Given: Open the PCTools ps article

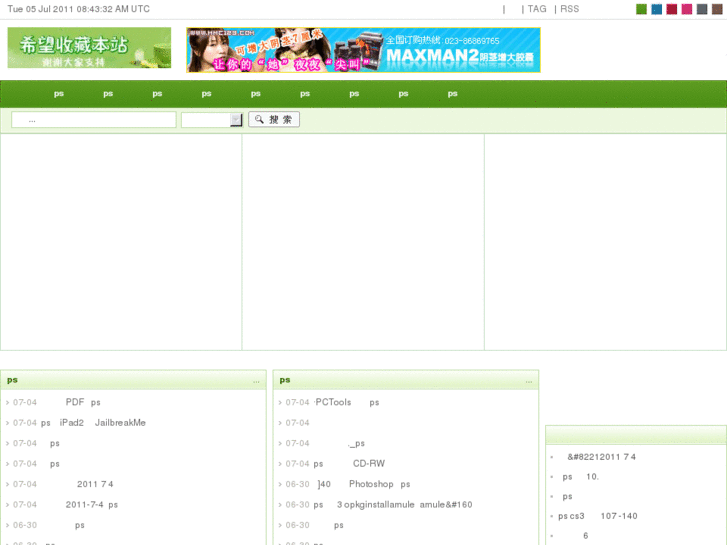Looking at the screenshot, I should click(x=347, y=402).
